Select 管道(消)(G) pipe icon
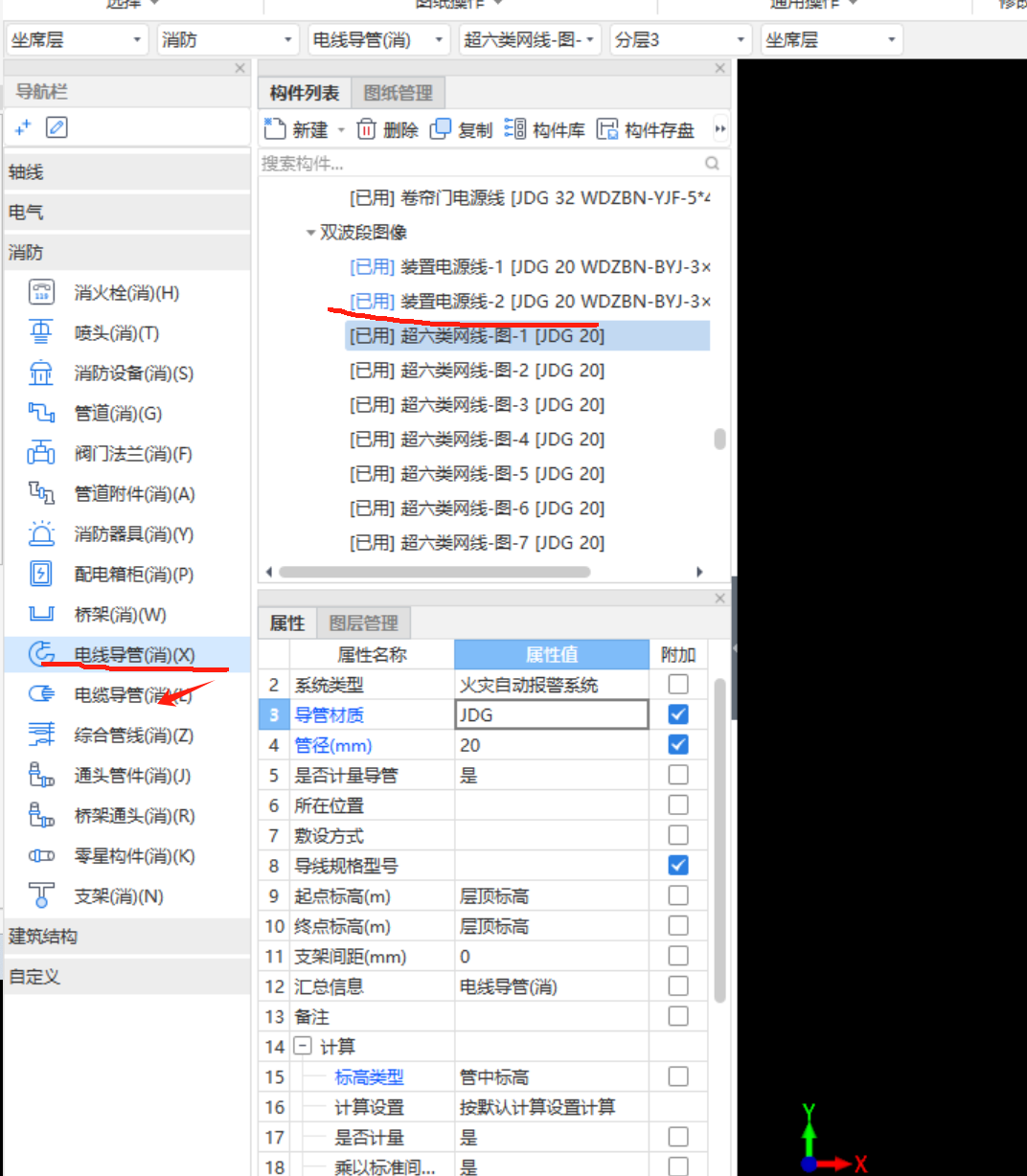The height and width of the screenshot is (1176, 1027). (x=41, y=413)
